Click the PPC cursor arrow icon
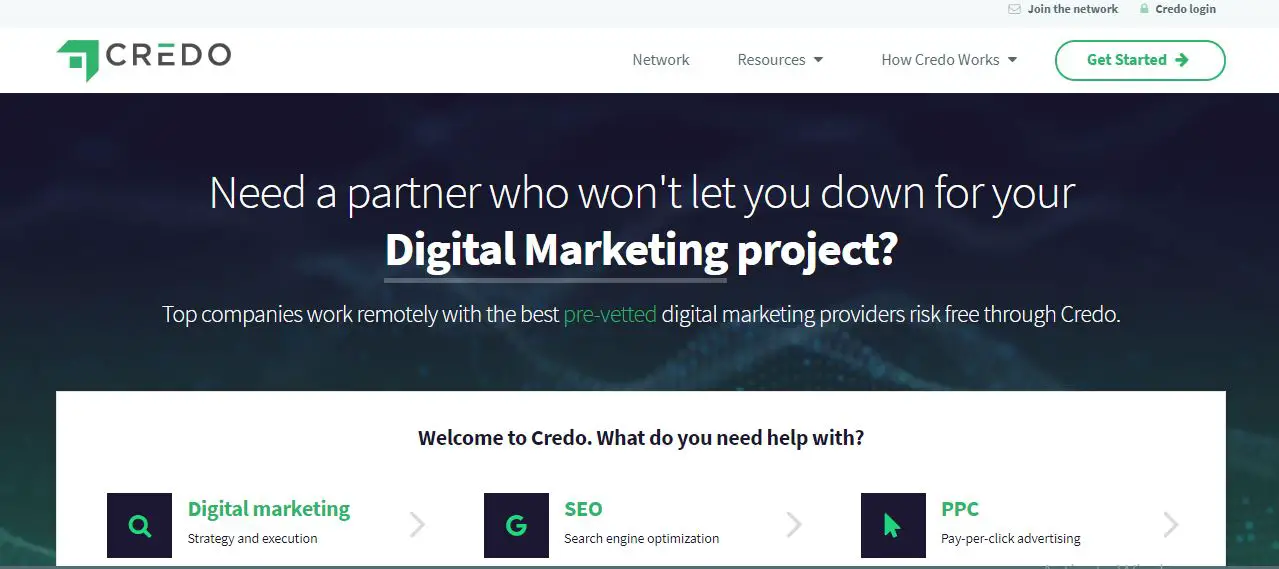Viewport: 1279px width, 569px height. pyautogui.click(x=893, y=525)
